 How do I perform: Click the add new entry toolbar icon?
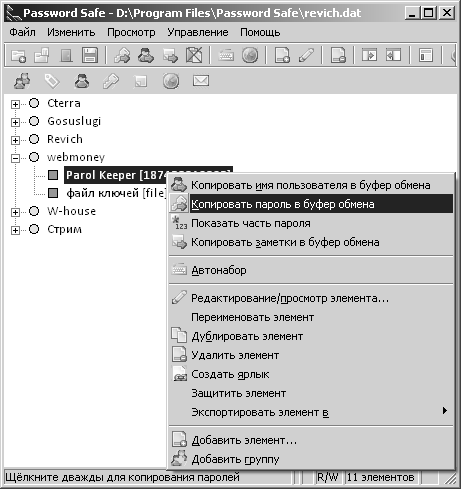[282, 55]
